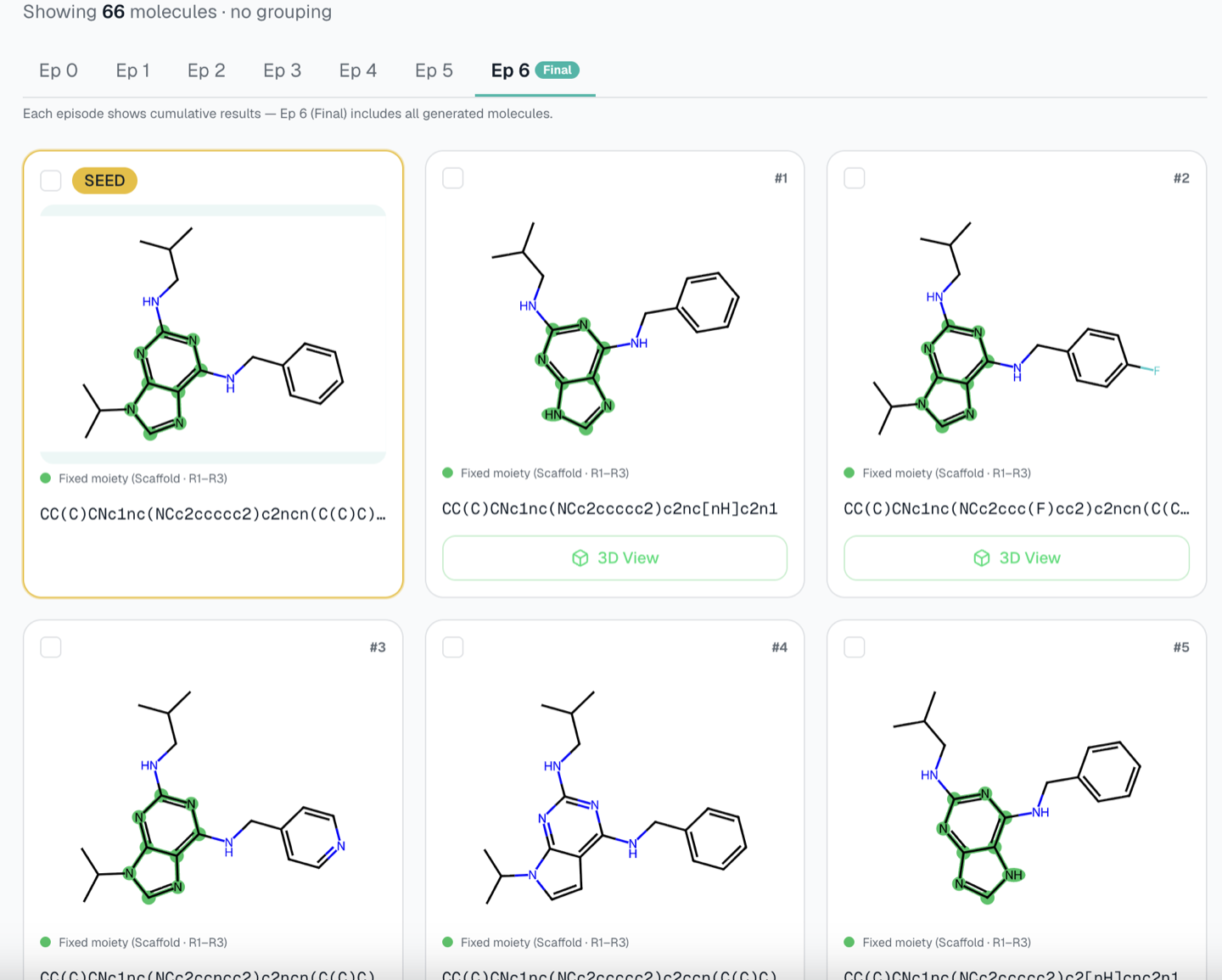
Task: Click the SMILES string of molecule #2
Action: pos(1017,509)
